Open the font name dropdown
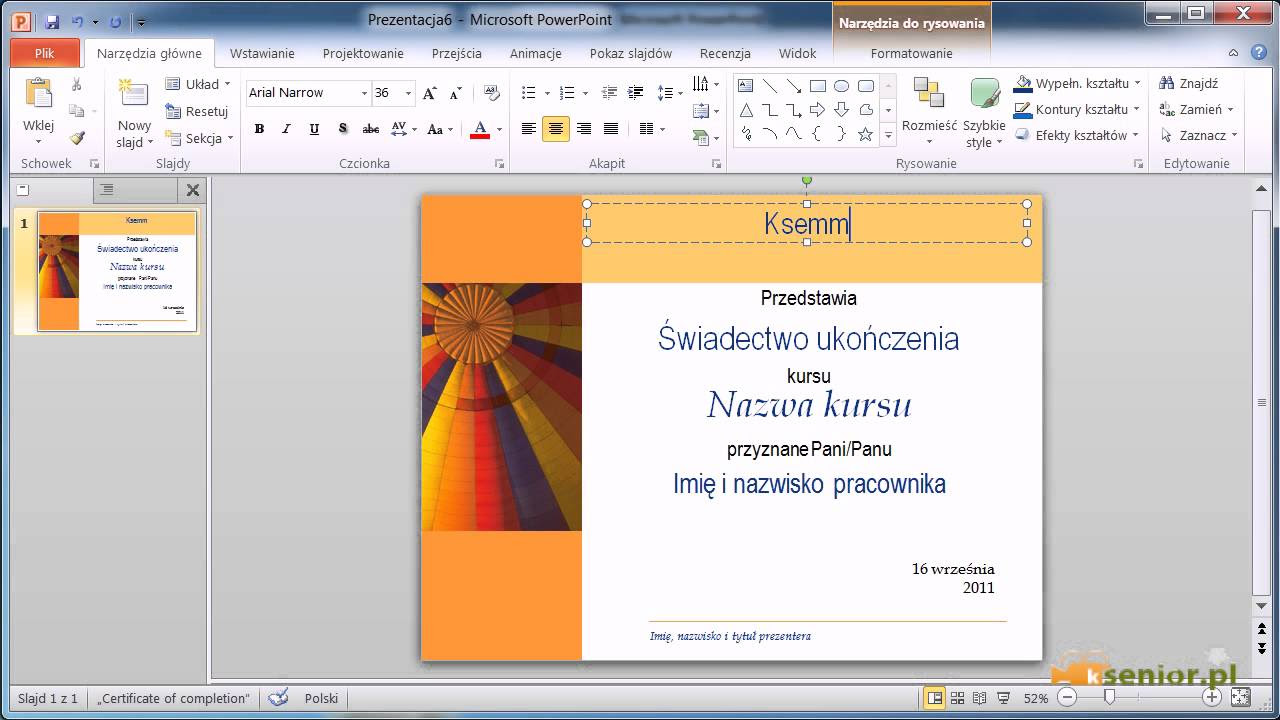Screen dimensions: 1280x720 pyautogui.click(x=364, y=93)
